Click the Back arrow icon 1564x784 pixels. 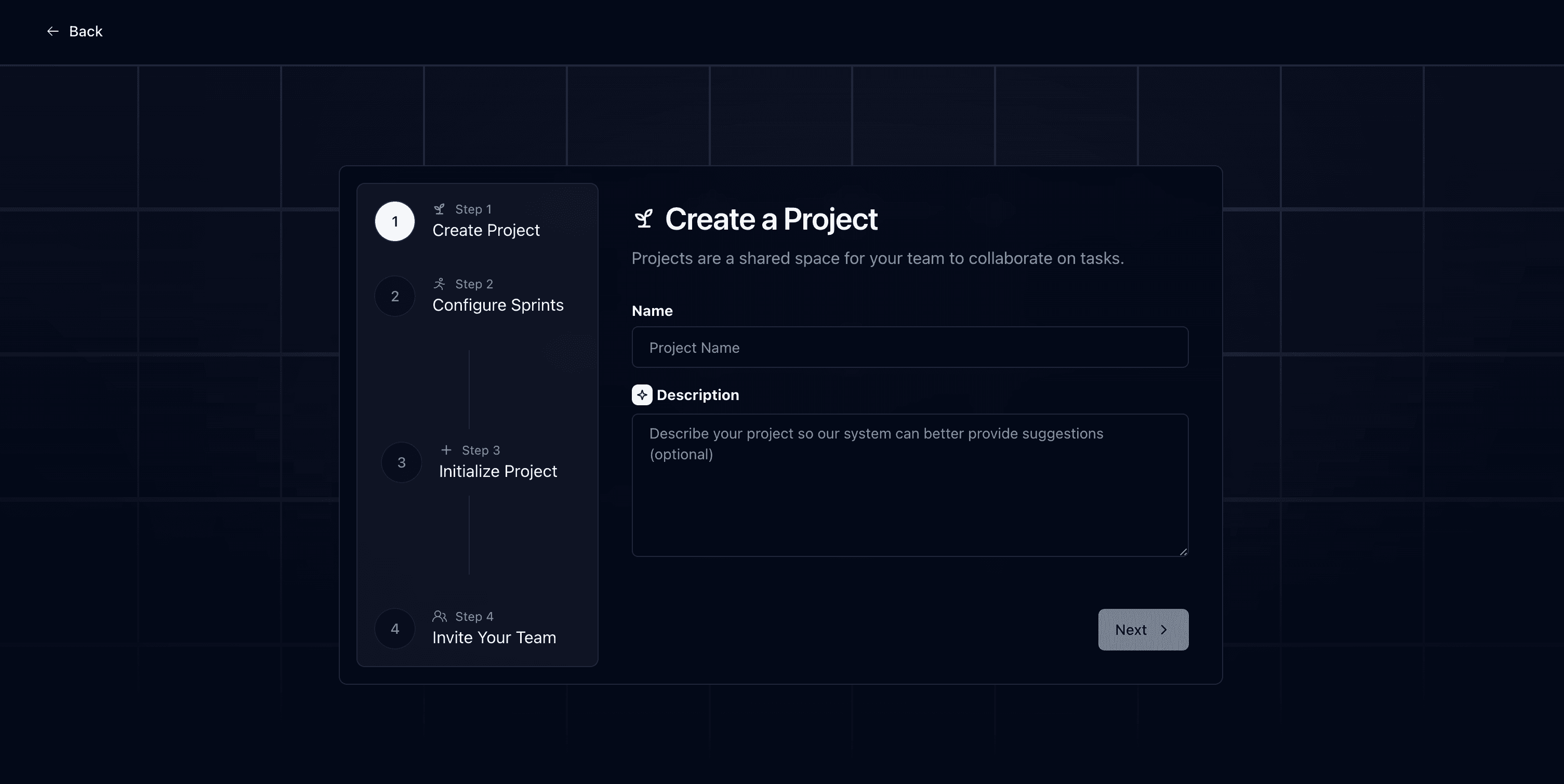click(53, 31)
